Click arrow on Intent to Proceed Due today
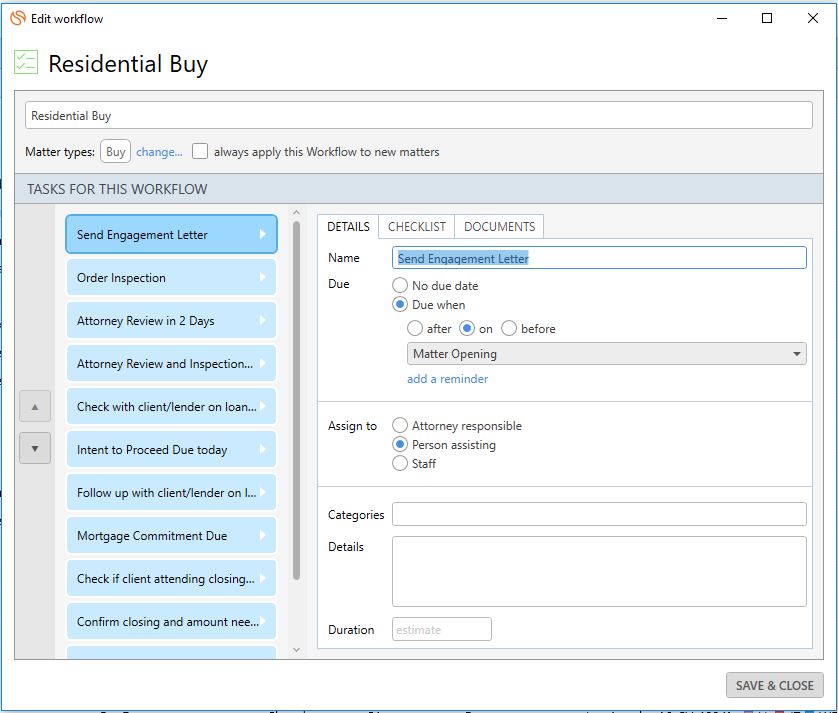Viewport: 838px width, 713px height. tap(262, 449)
